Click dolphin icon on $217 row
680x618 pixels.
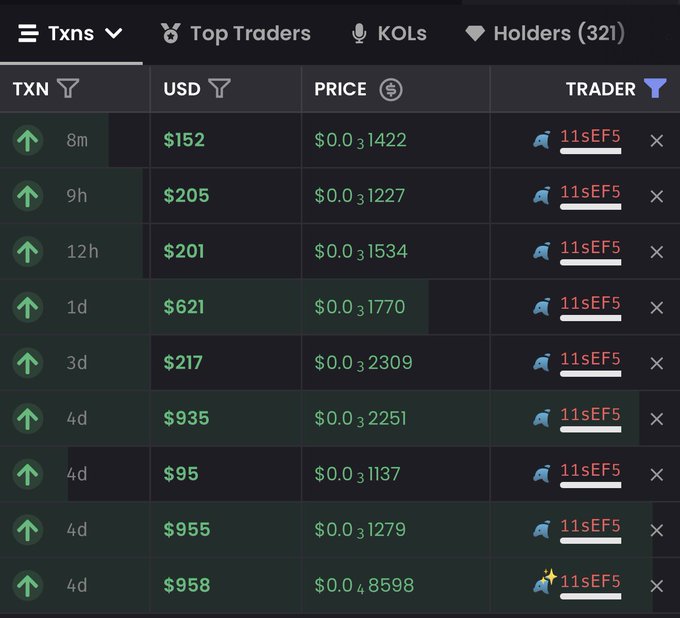pos(542,363)
